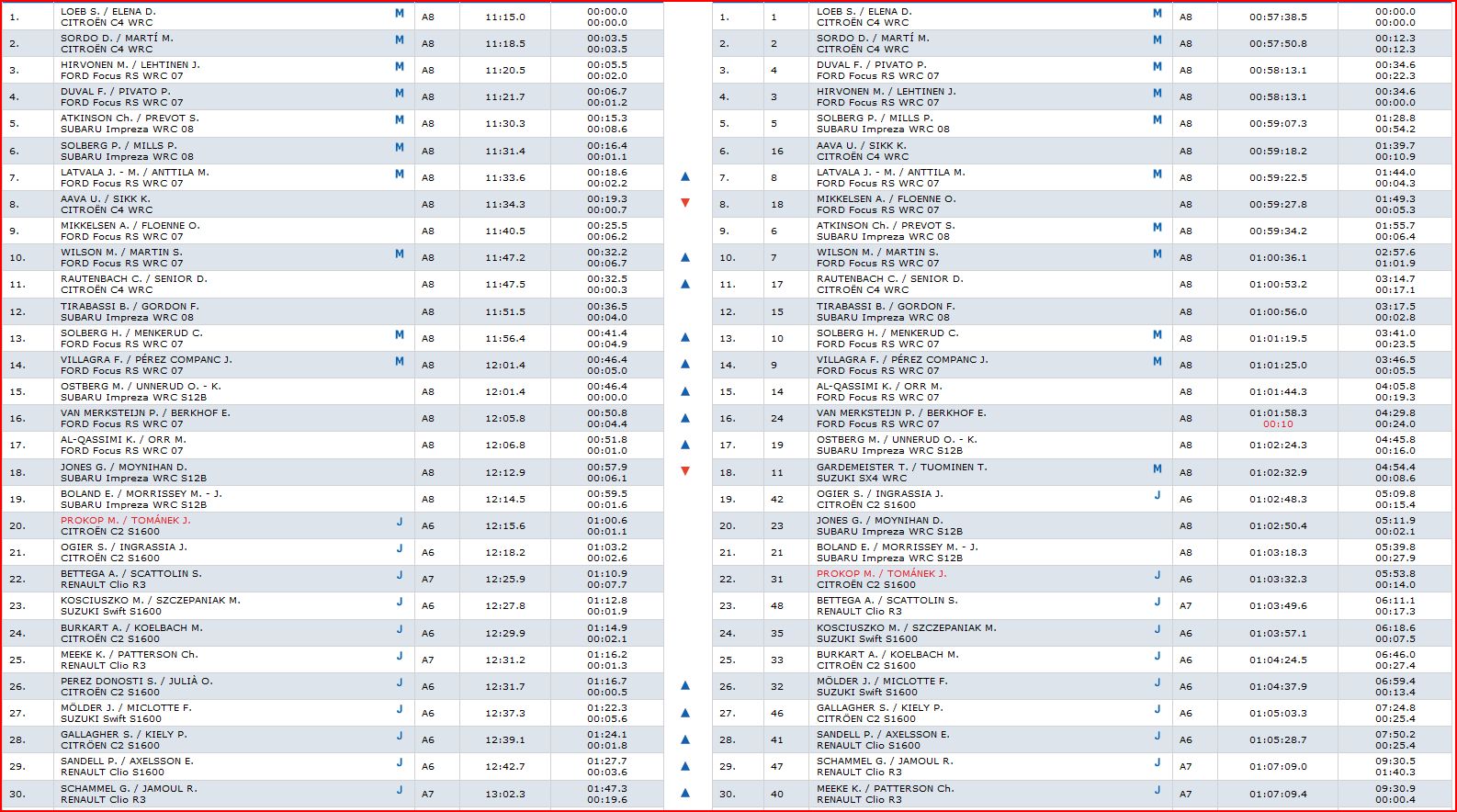Click Schammel's stage time 13:02.3 in left table
Viewport: 1457px width, 812px height.
point(505,795)
